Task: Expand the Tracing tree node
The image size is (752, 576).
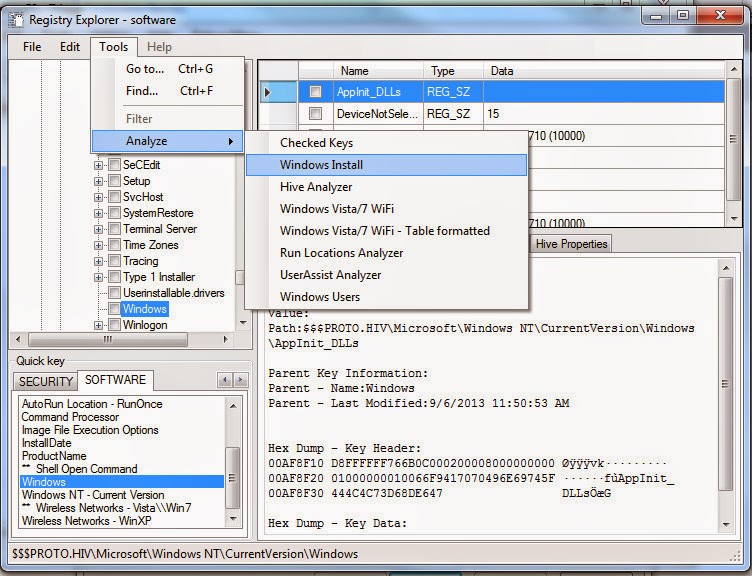Action: pyautogui.click(x=98, y=261)
